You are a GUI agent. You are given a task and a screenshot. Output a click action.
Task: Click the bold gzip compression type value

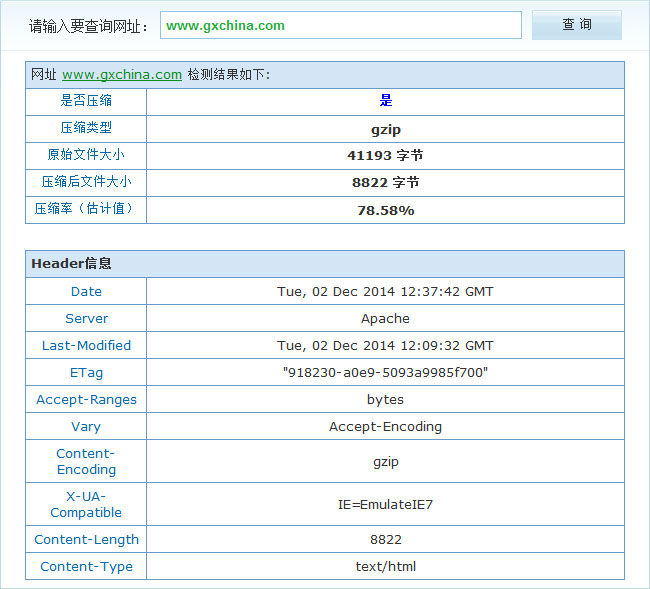click(386, 130)
